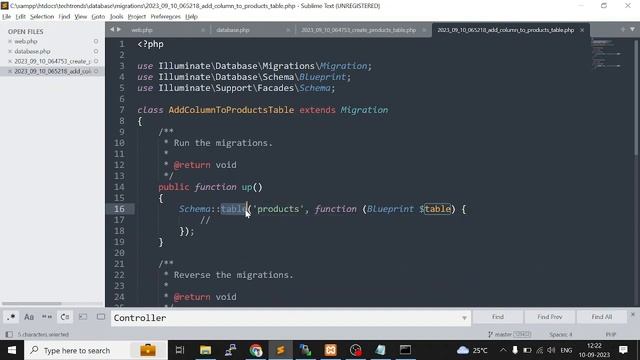Open git branch master in status bar

click(x=509, y=334)
